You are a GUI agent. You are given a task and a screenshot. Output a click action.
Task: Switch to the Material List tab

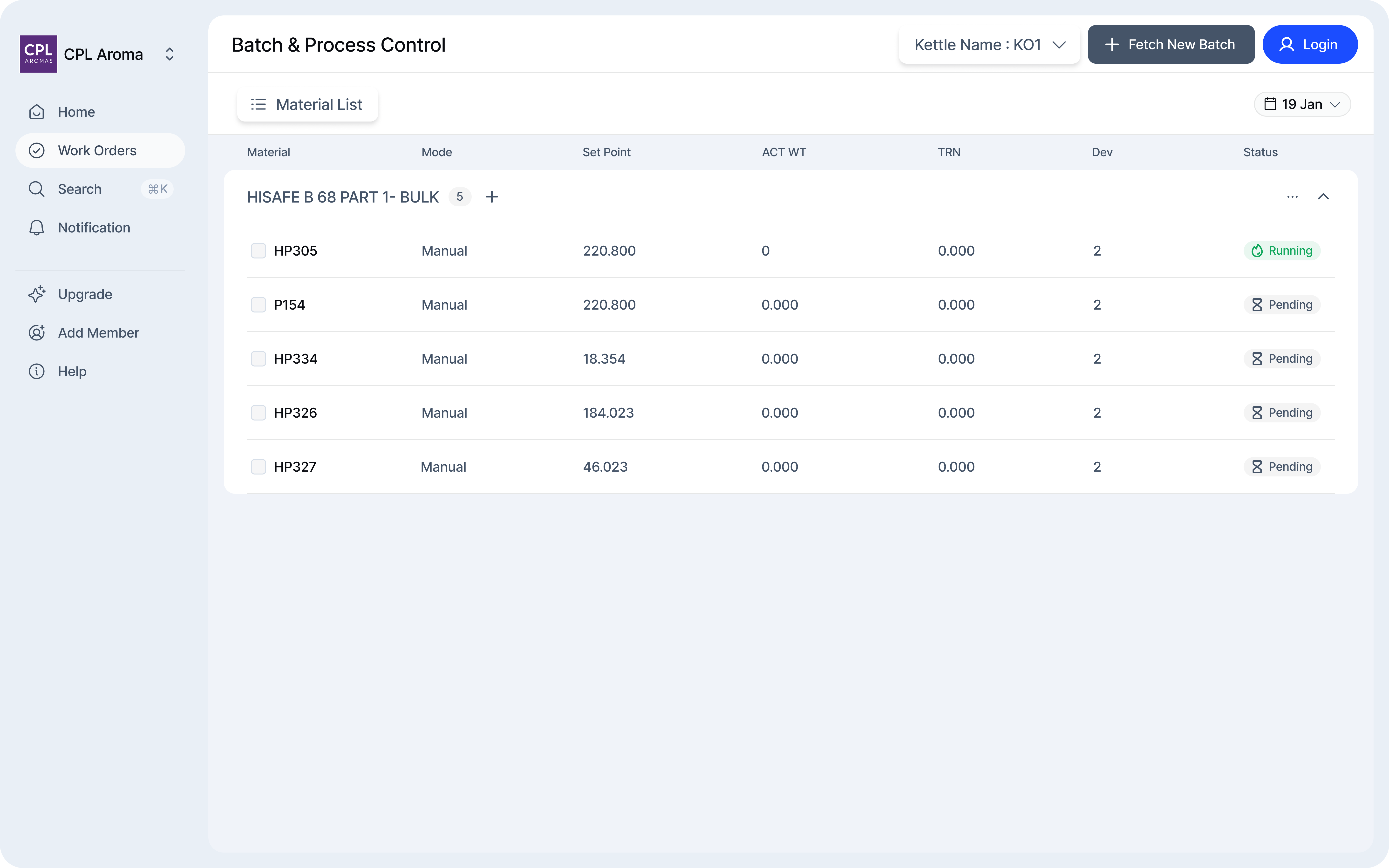(x=308, y=104)
